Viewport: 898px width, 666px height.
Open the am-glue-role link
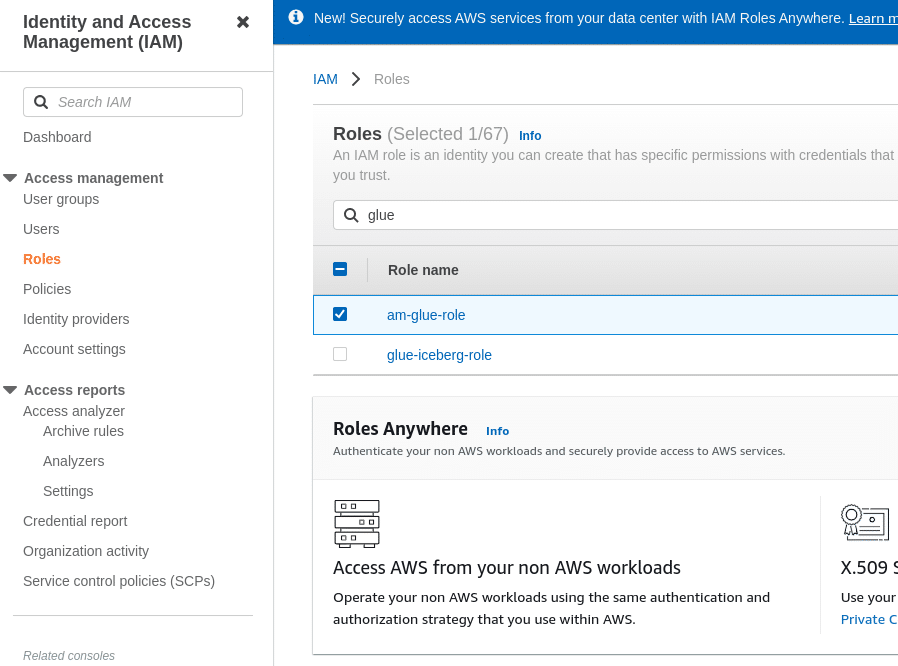point(426,315)
